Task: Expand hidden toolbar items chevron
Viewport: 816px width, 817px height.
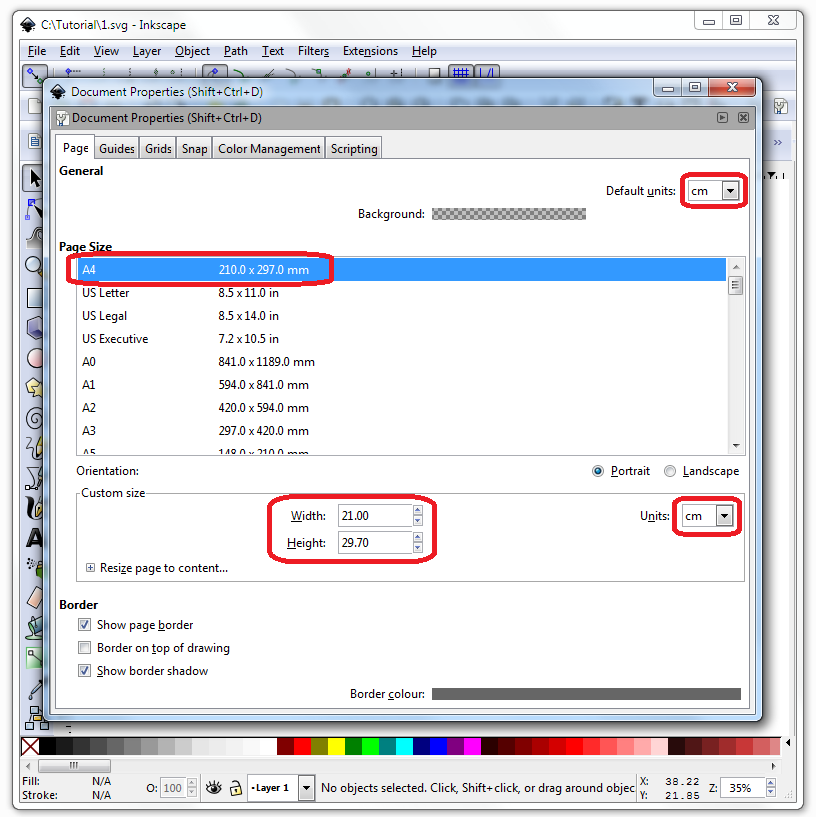Action: click(x=777, y=142)
